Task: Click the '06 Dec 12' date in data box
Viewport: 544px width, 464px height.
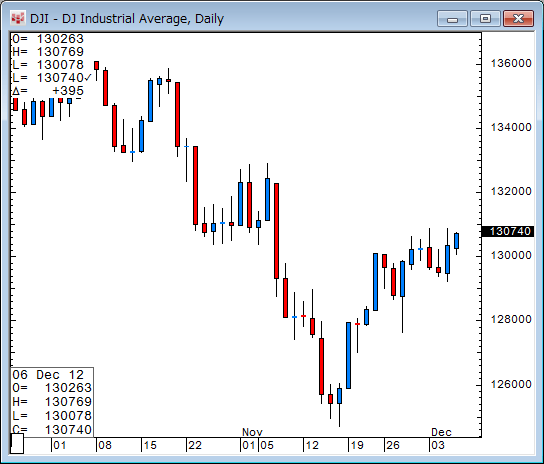Action: tap(48, 375)
